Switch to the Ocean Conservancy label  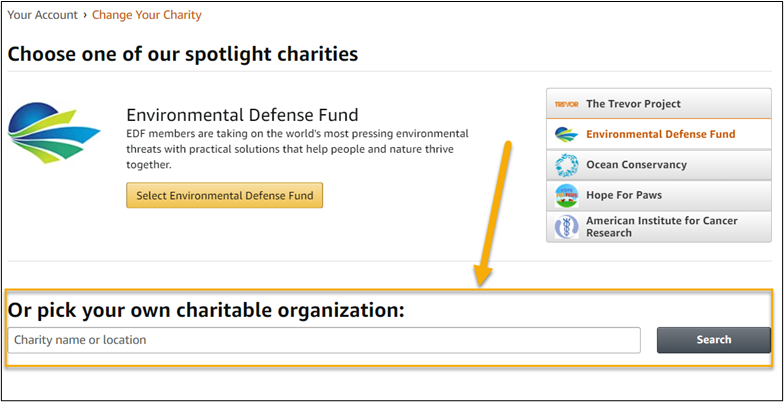[x=636, y=165]
